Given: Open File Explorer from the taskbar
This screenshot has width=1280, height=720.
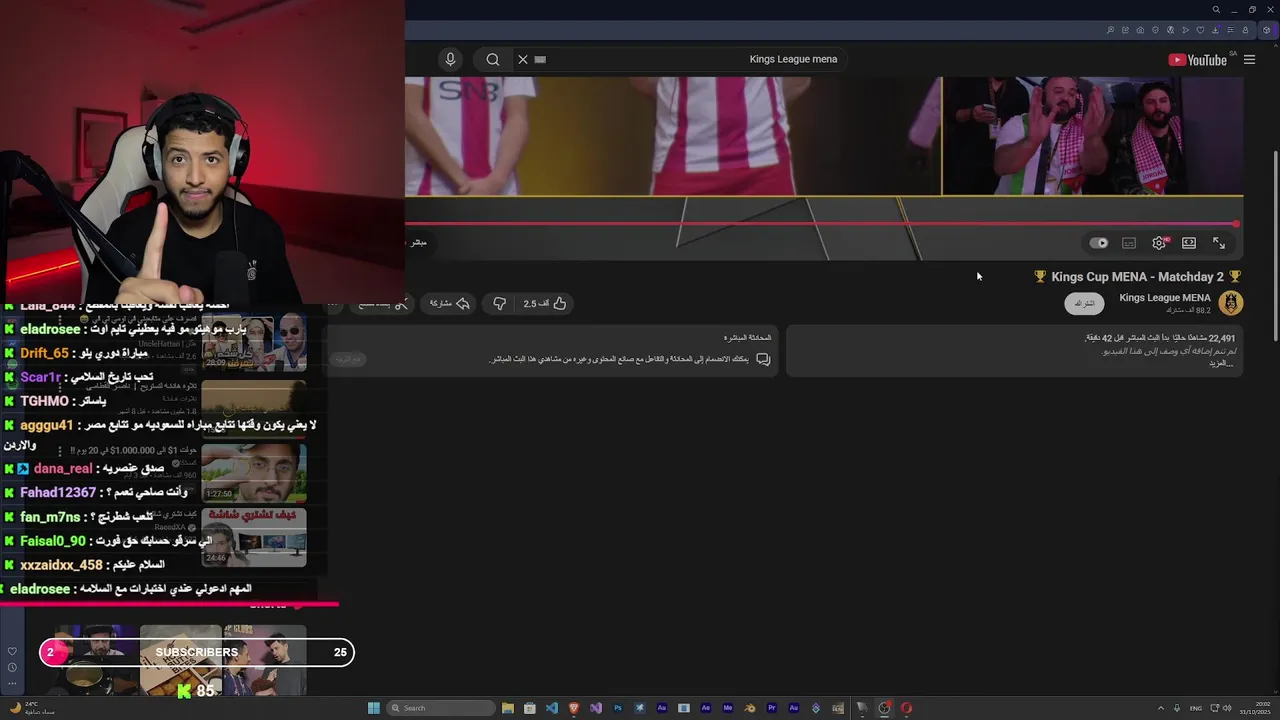Looking at the screenshot, I should tap(508, 708).
